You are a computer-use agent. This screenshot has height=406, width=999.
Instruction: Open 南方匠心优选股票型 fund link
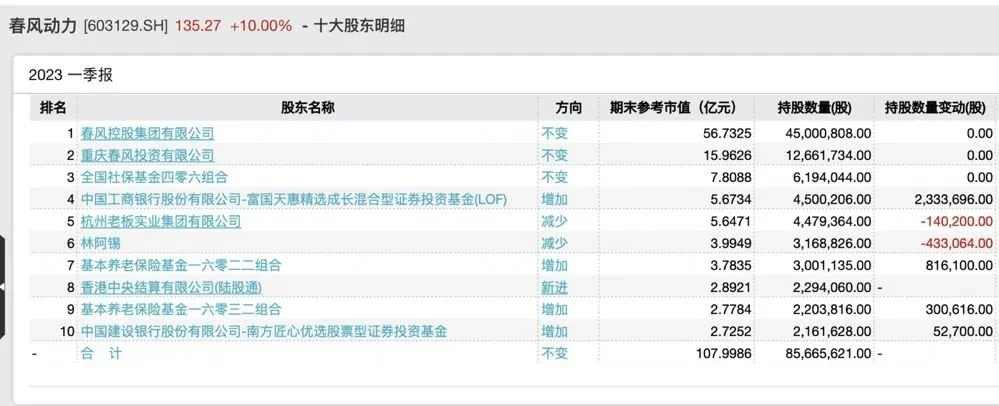pyautogui.click(x=263, y=331)
